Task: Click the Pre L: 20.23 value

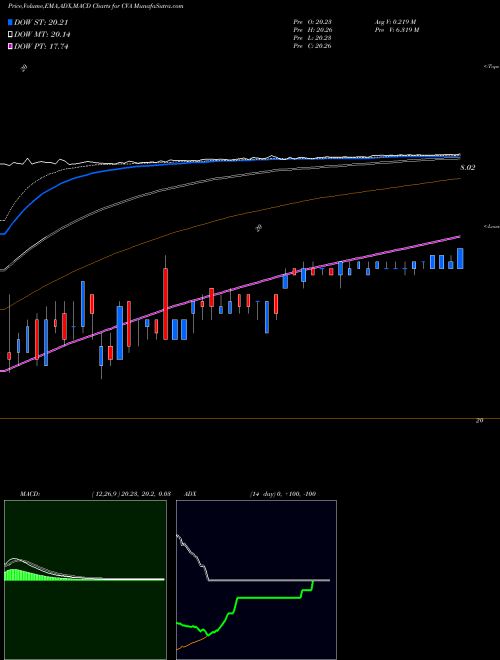Action: [312, 38]
